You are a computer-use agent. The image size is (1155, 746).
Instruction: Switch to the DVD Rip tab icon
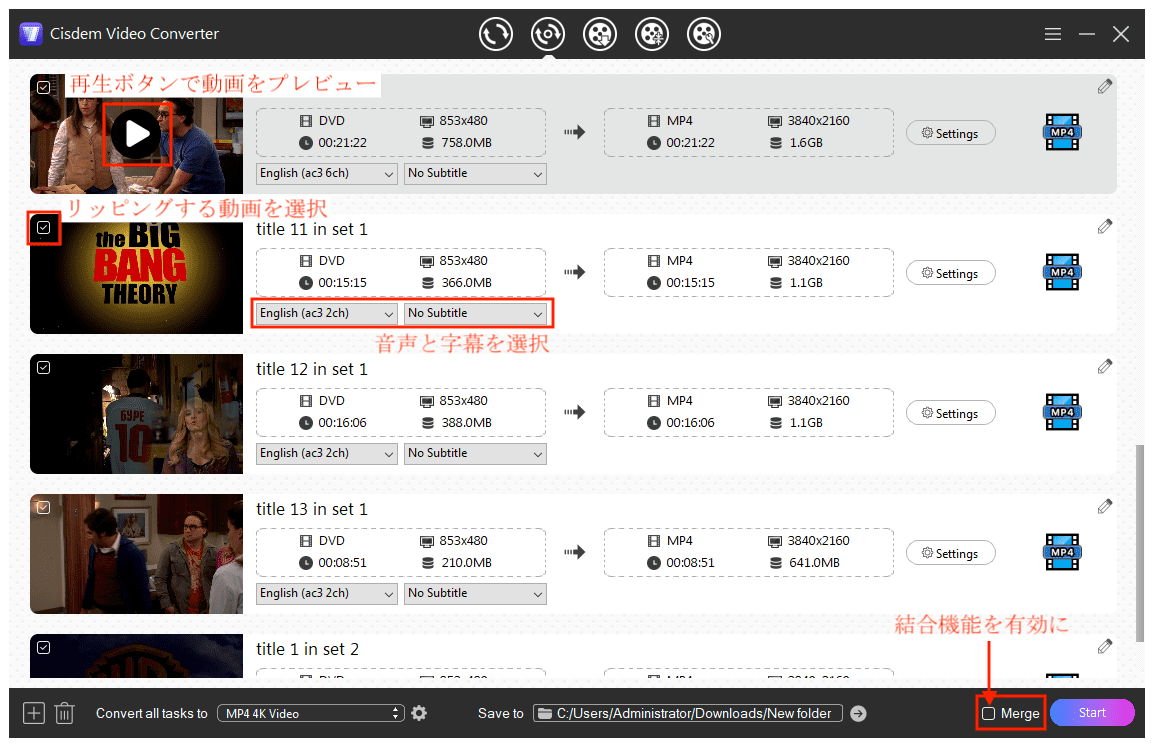548,34
